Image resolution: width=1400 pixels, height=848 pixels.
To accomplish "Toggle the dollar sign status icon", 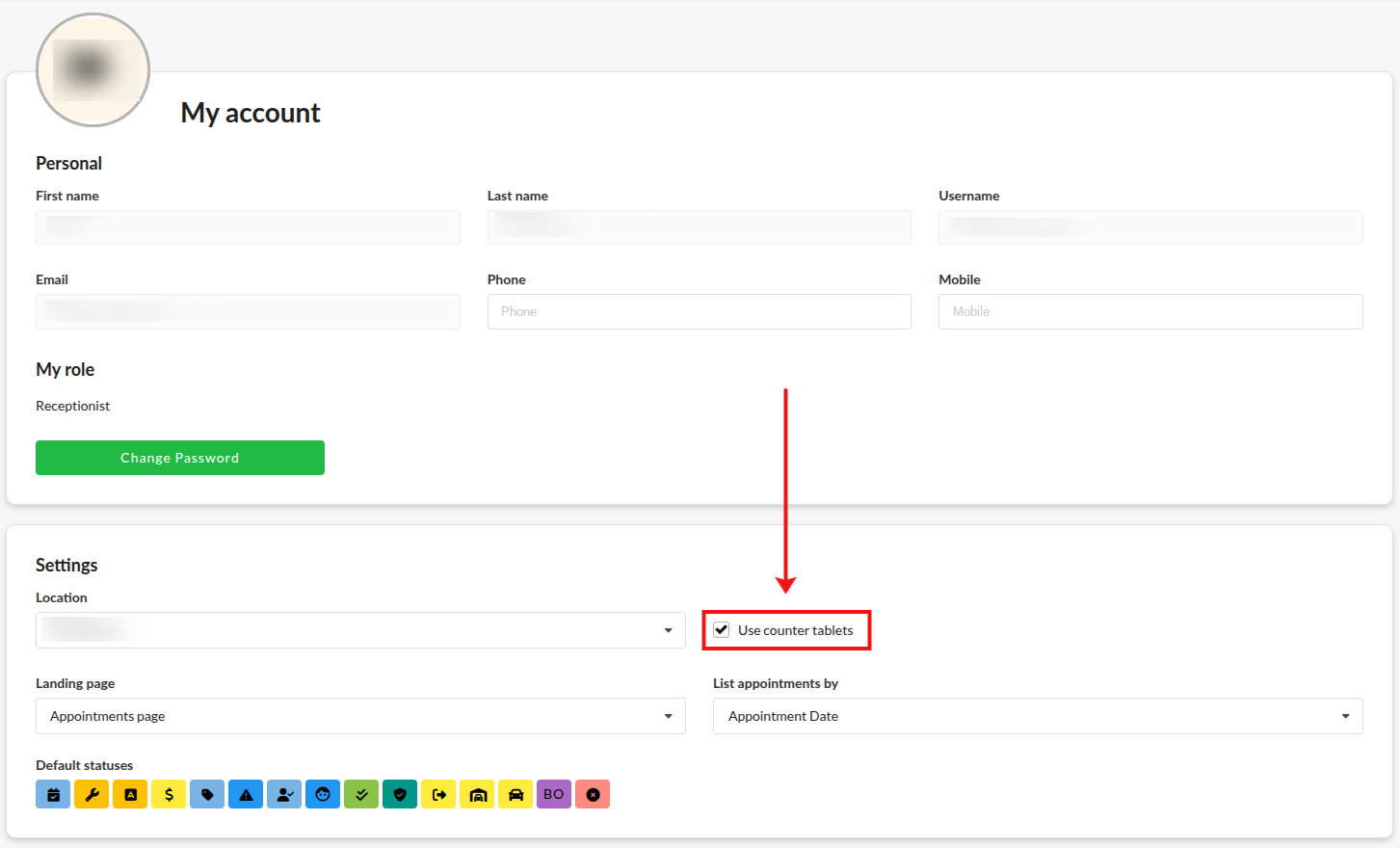I will point(169,795).
